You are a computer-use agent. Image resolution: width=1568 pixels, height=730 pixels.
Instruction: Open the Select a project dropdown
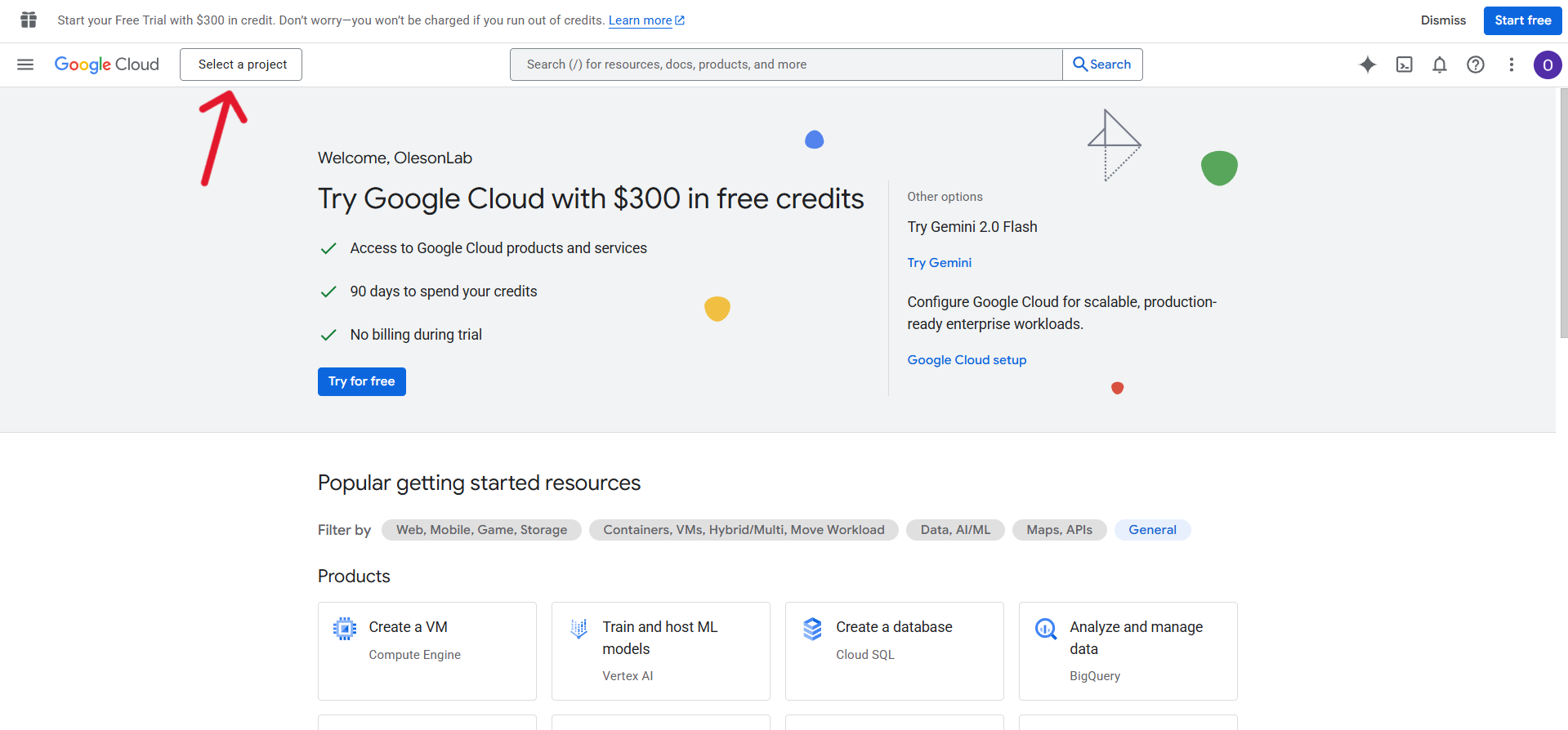241,65
